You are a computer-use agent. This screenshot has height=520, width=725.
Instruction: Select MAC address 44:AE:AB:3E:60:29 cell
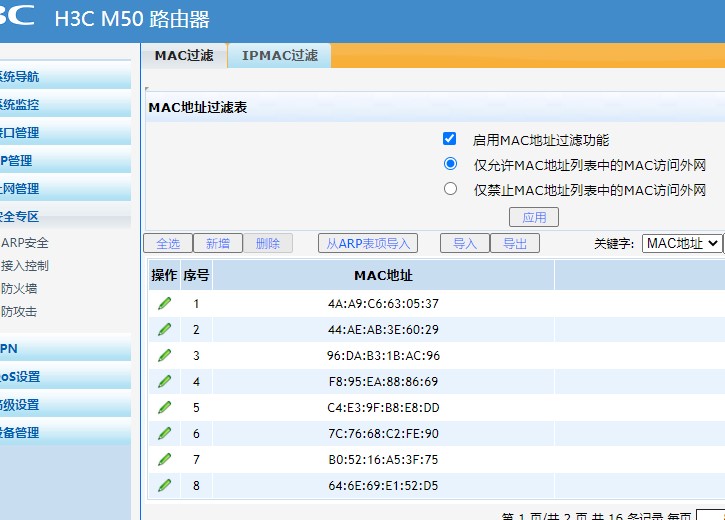383,330
